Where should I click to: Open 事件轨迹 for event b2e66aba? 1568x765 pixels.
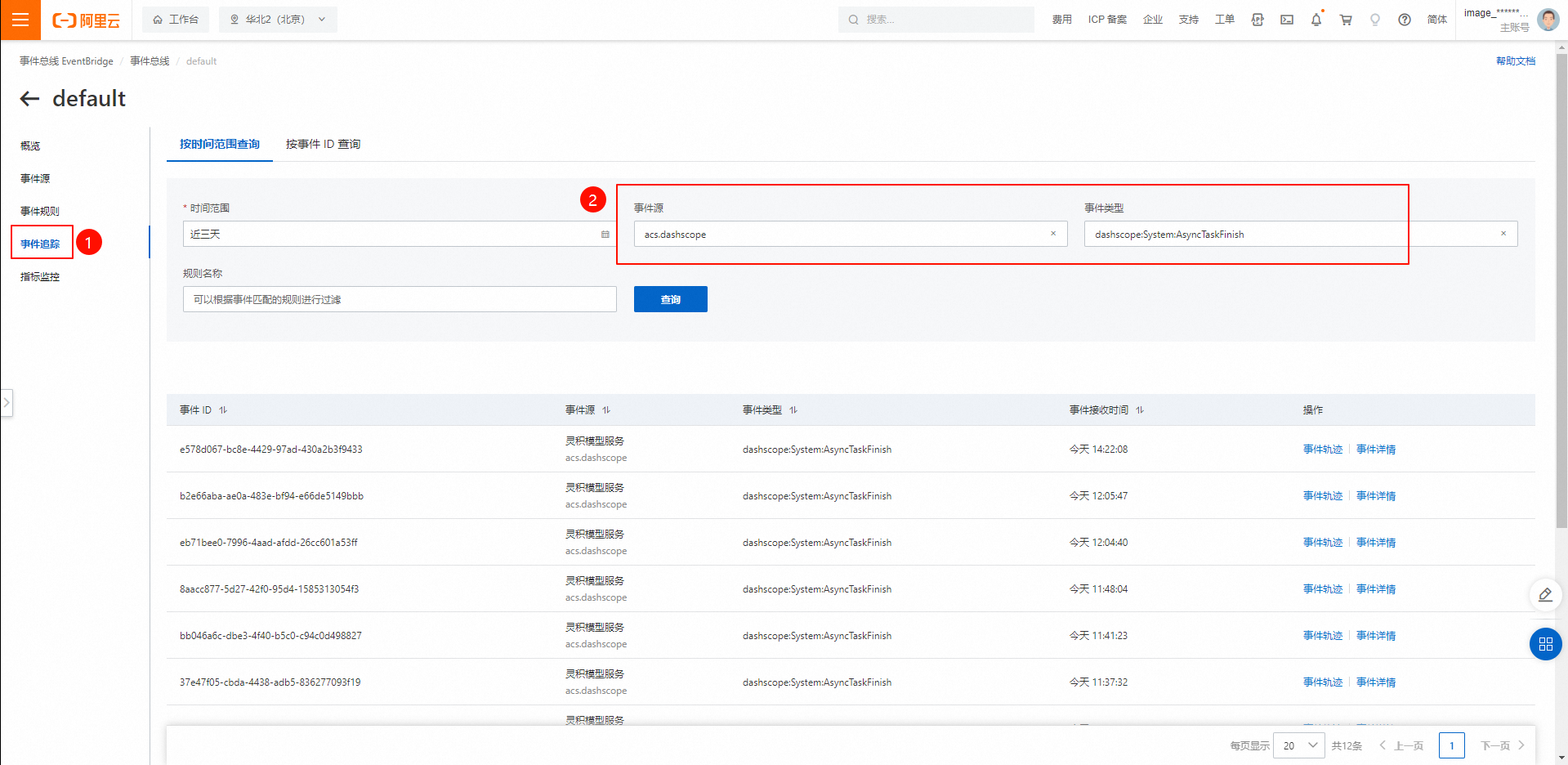(1323, 496)
